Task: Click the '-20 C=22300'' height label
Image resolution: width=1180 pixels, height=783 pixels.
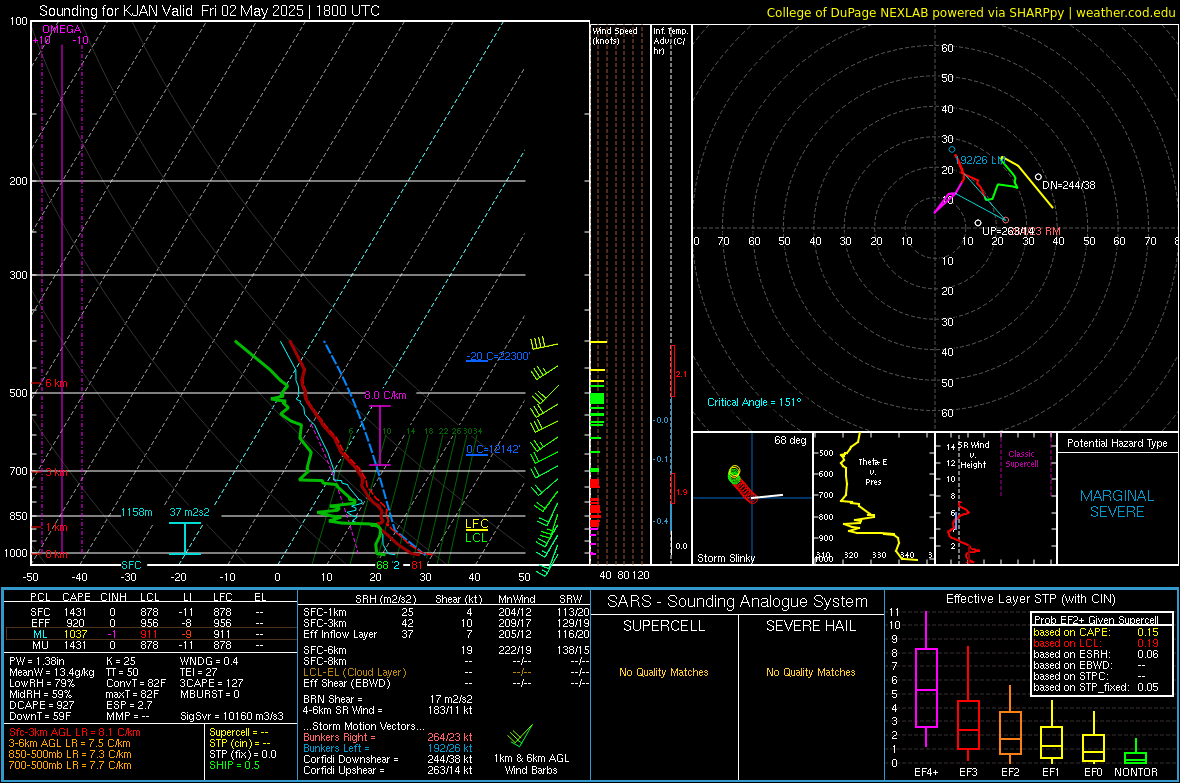Action: [x=498, y=356]
